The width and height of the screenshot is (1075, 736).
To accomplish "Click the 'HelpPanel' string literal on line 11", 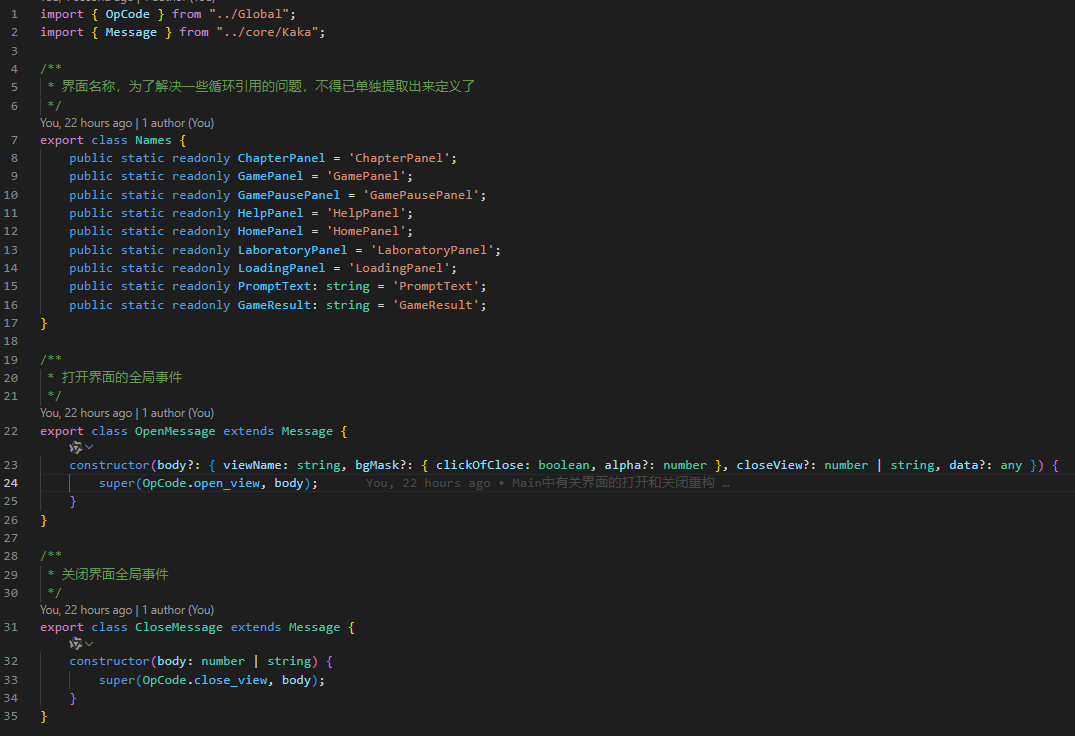I will pos(365,213).
